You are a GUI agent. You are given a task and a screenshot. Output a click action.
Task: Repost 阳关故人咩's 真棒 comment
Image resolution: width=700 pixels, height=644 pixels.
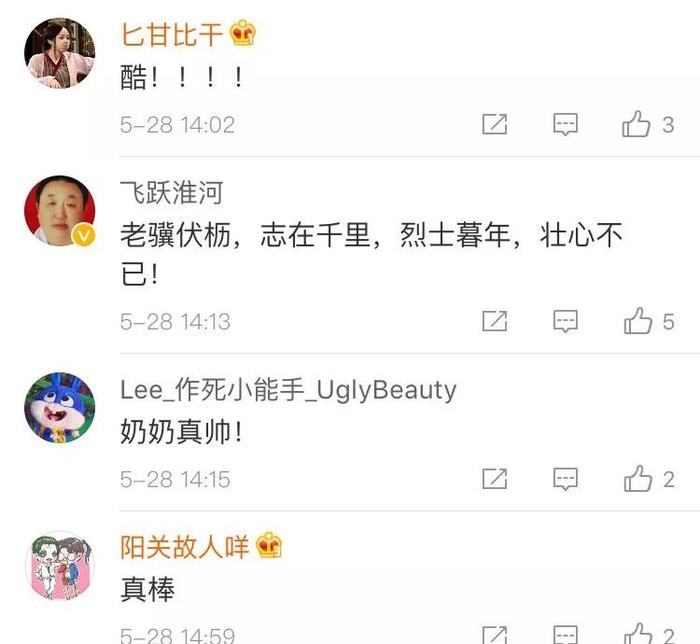click(x=495, y=635)
